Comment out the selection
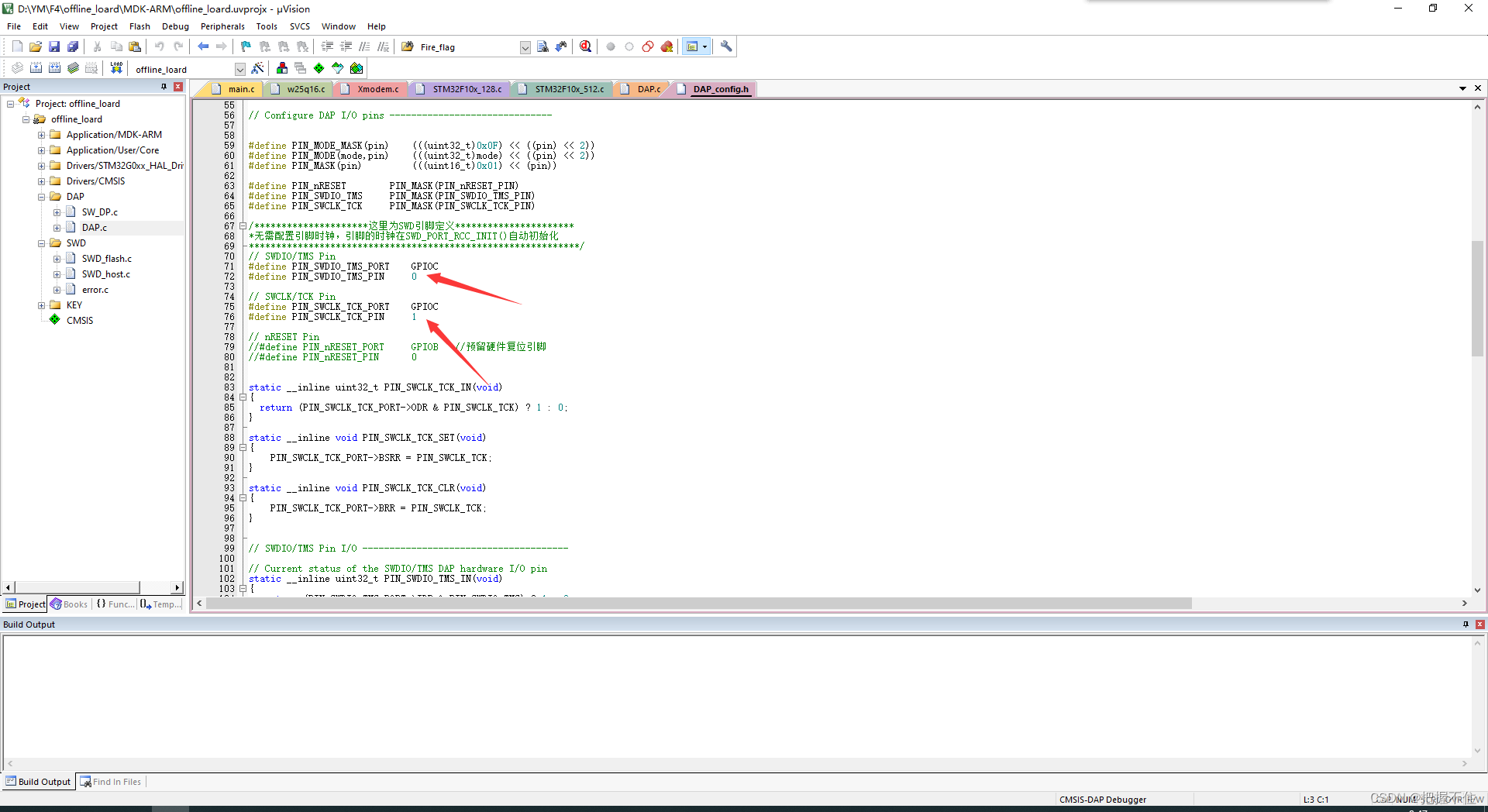Screen dimensions: 1488x812 (364, 46)
